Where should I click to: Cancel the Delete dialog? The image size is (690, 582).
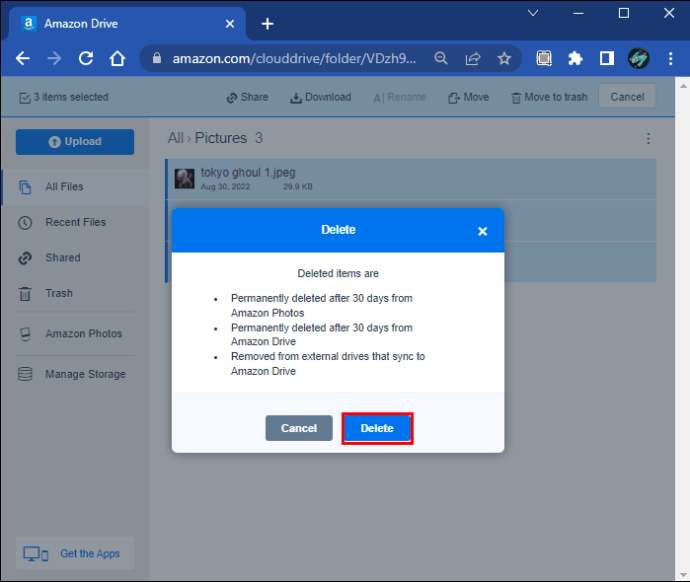(299, 428)
